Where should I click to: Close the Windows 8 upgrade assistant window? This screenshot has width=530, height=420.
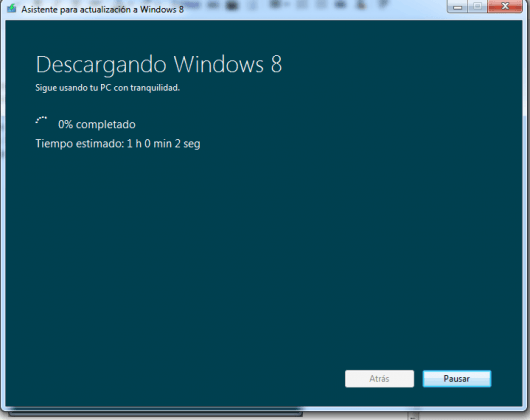click(x=505, y=6)
